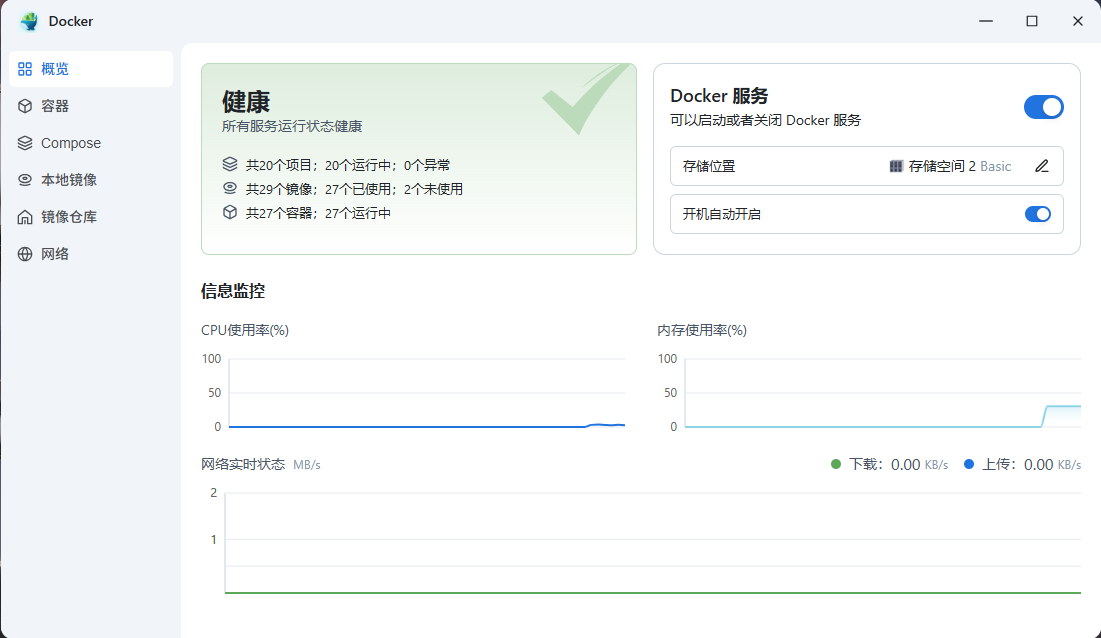This screenshot has height=638, width=1101.
Task: Click the 镜像仓库 house icon
Action: (24, 216)
